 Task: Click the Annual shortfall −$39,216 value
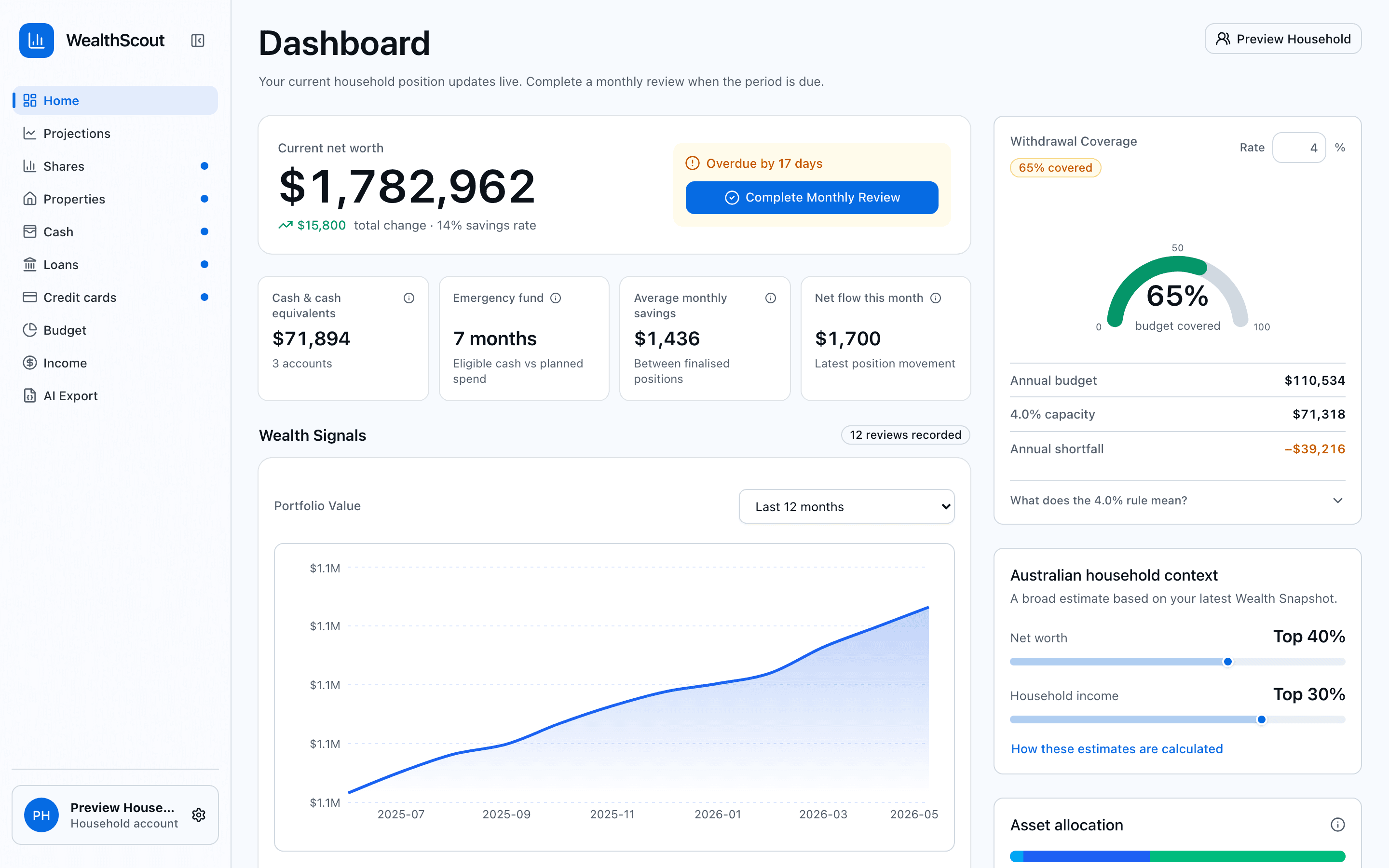pyautogui.click(x=1314, y=449)
